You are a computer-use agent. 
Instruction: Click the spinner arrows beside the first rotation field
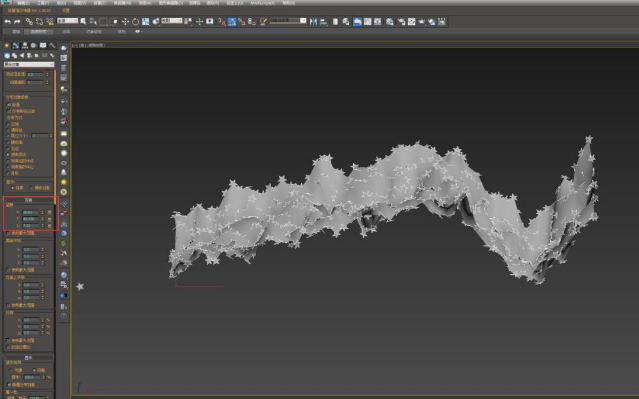(42, 212)
